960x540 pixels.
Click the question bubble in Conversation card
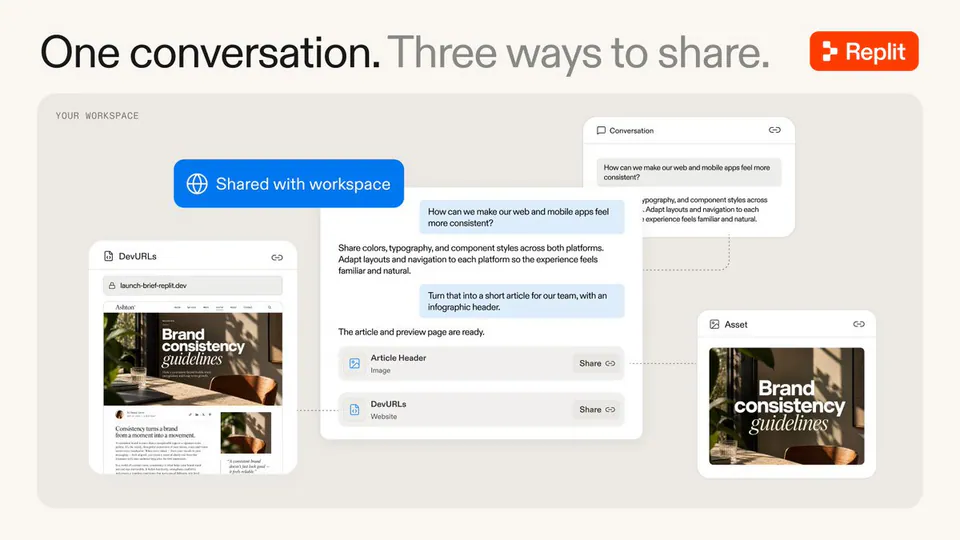click(x=689, y=172)
